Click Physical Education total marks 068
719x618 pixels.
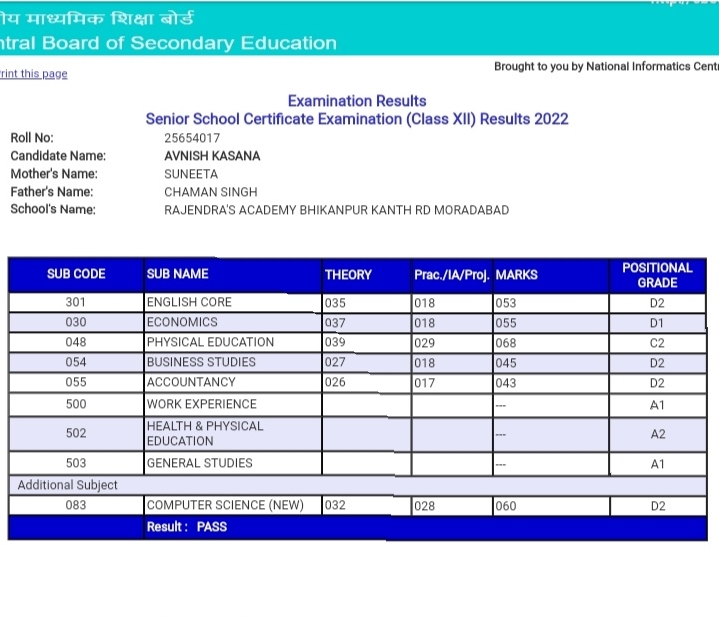click(x=551, y=343)
